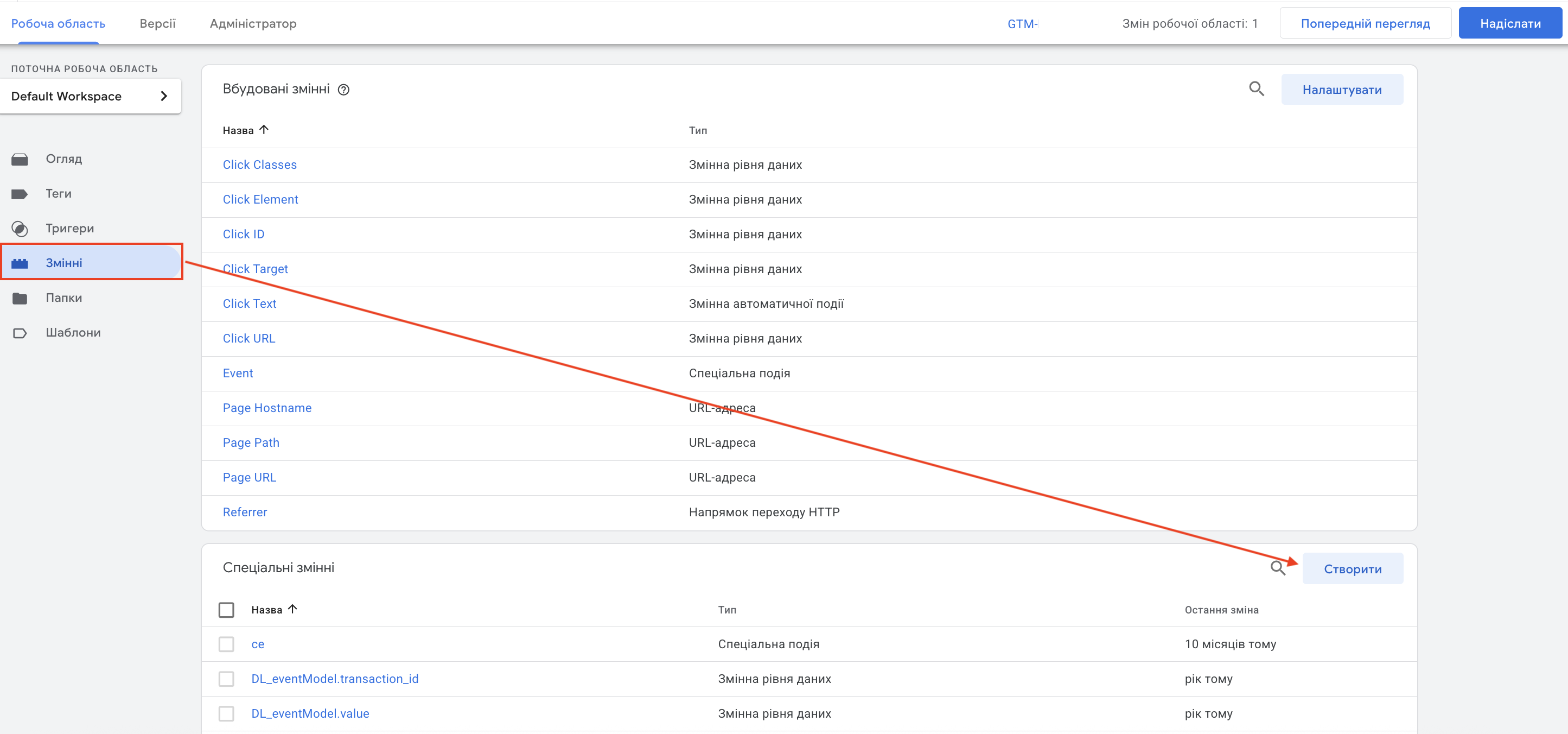
Task: Click the Templates (Шаблони) sidebar icon
Action: (x=20, y=333)
